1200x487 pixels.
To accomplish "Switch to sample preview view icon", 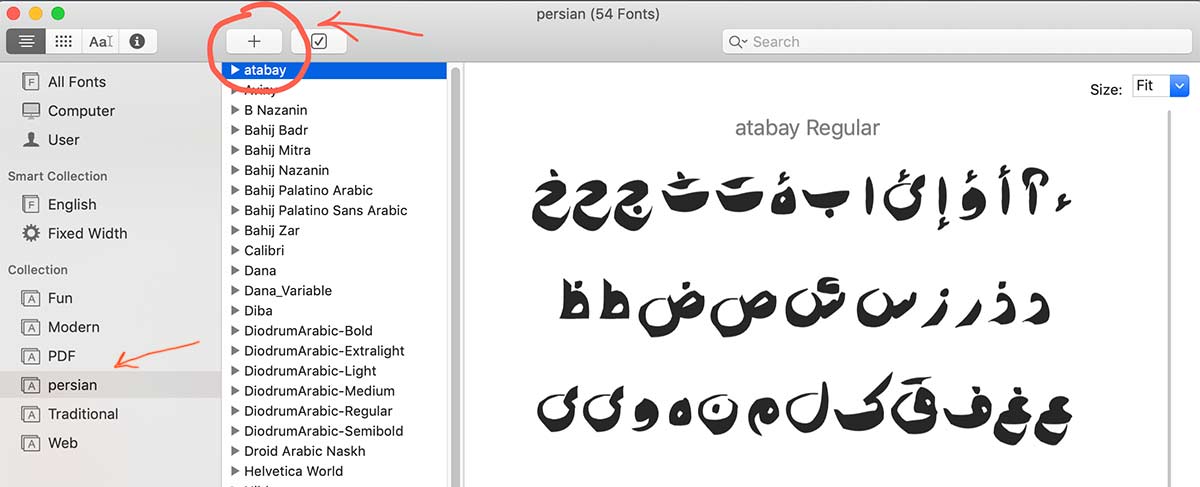I will [25, 41].
